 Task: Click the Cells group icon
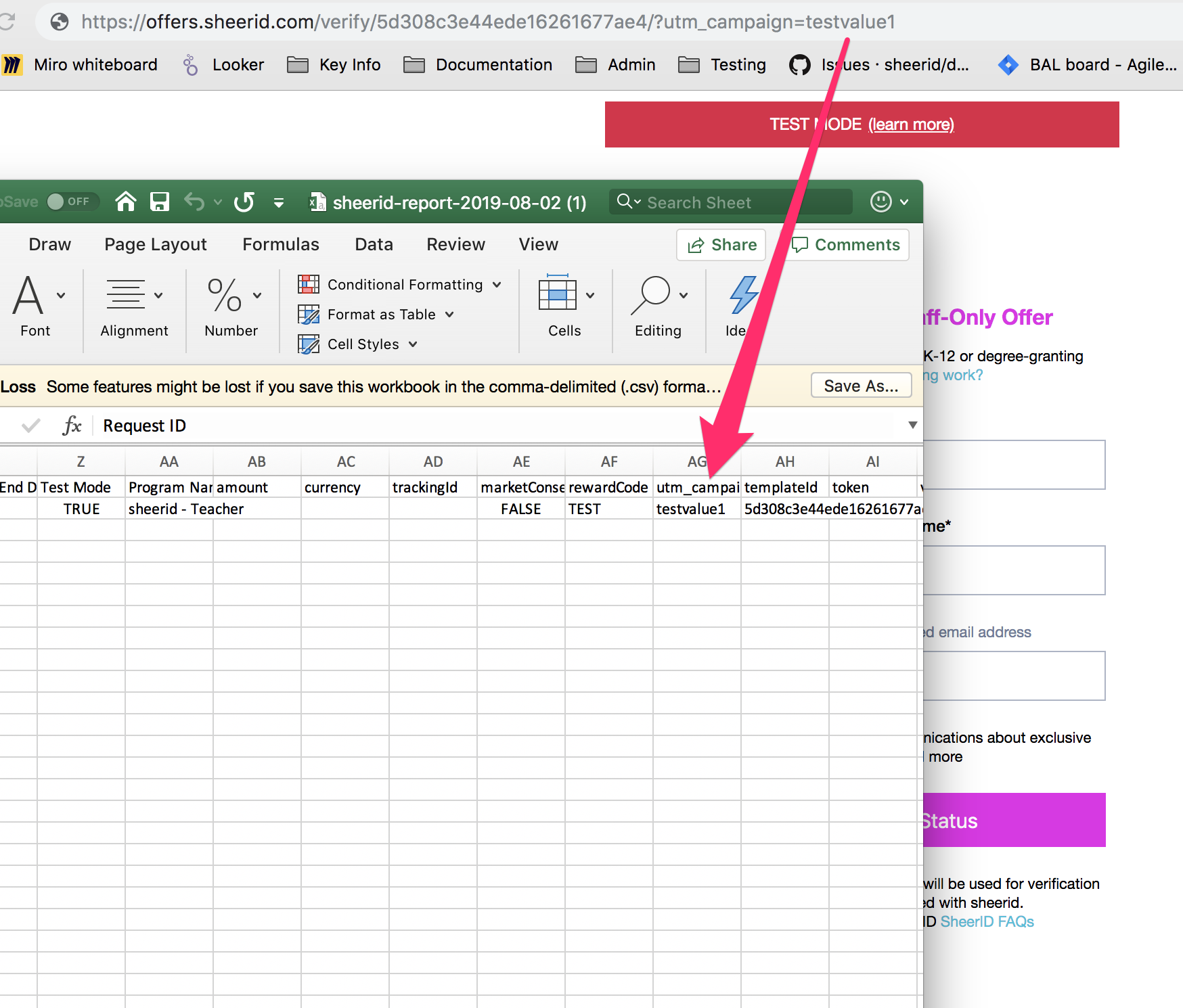click(x=558, y=294)
